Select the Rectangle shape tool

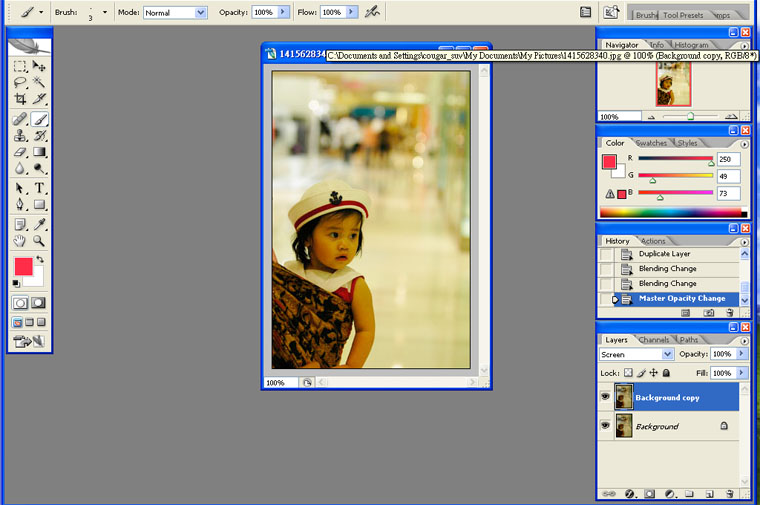tap(39, 205)
